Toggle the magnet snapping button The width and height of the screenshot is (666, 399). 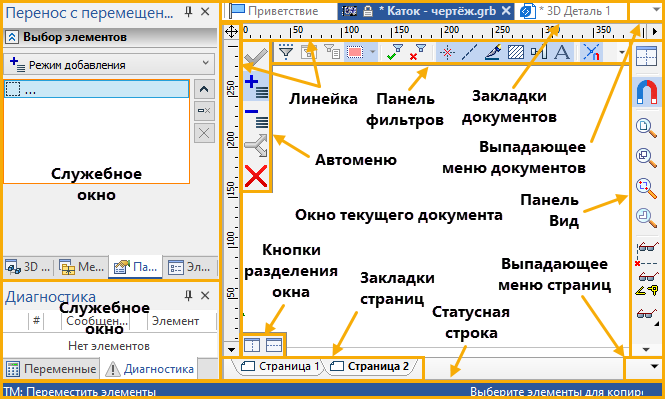click(646, 92)
